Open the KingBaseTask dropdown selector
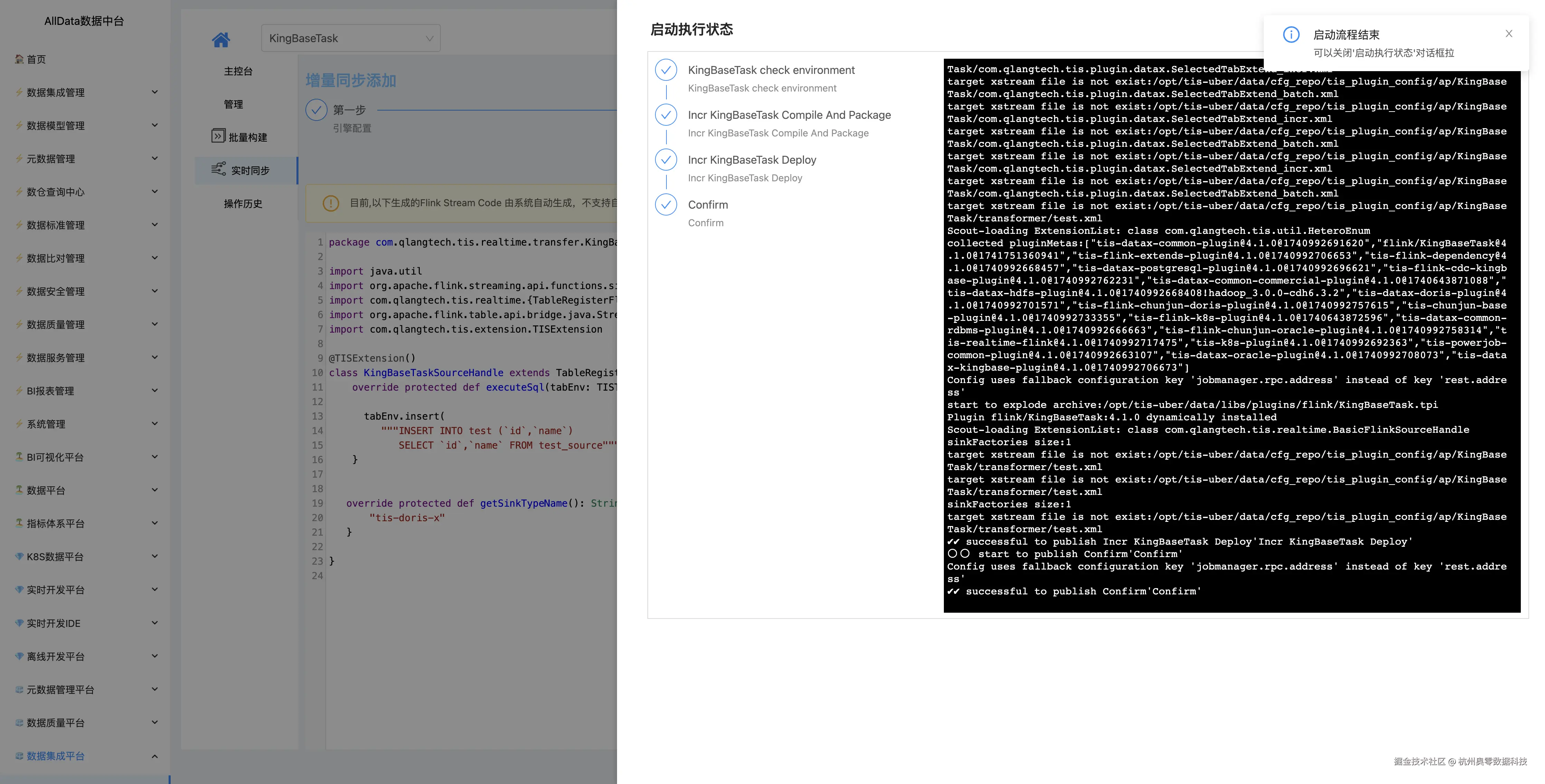Viewport: 1545px width, 784px height. pos(350,38)
